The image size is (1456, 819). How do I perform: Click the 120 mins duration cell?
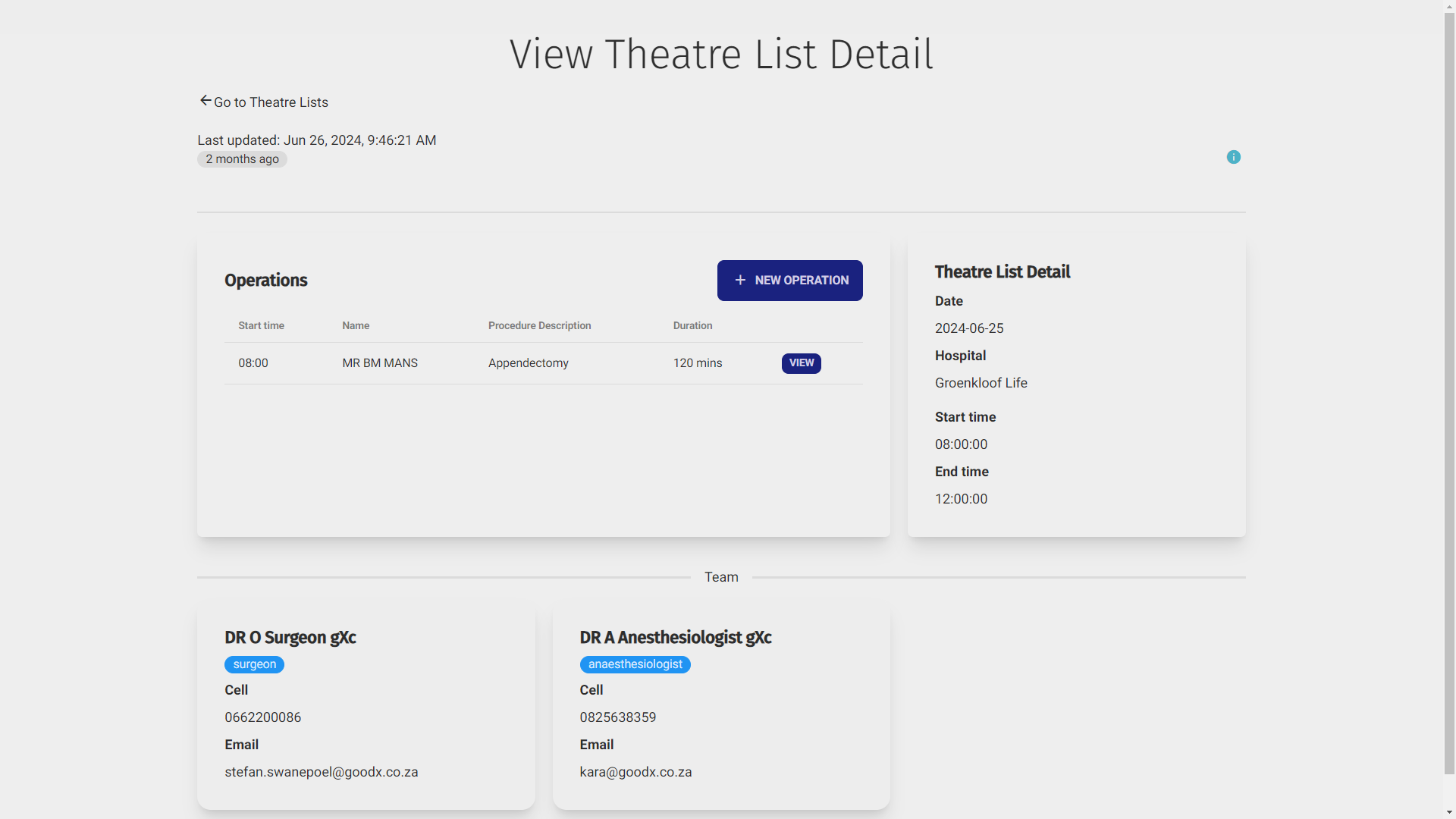[698, 363]
